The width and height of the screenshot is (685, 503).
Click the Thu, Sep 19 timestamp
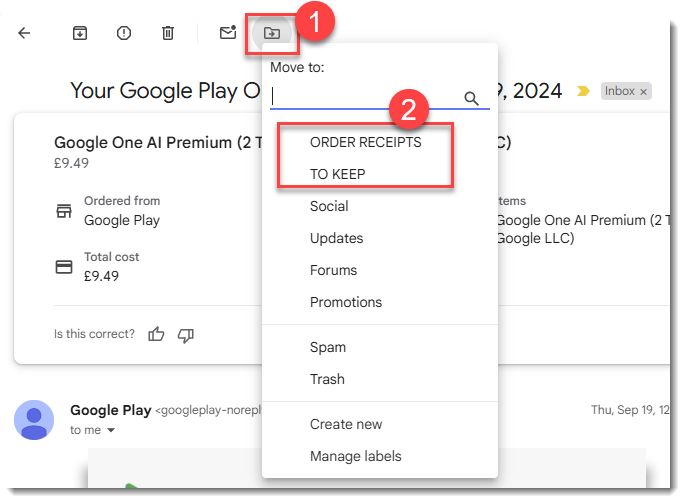(x=630, y=410)
